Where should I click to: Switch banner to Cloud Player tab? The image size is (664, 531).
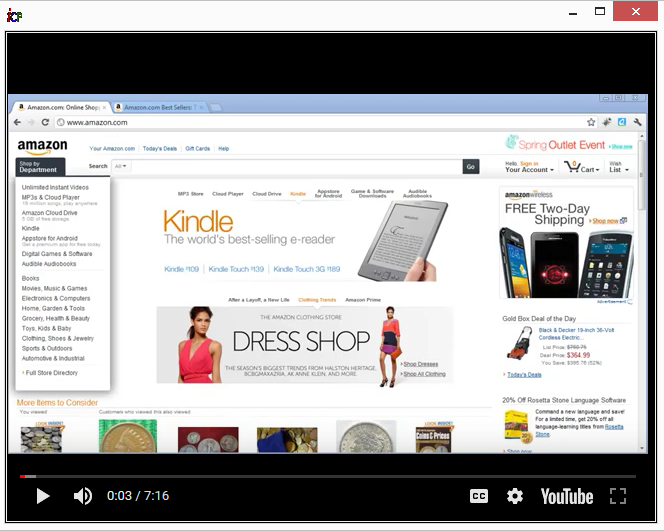[228, 194]
